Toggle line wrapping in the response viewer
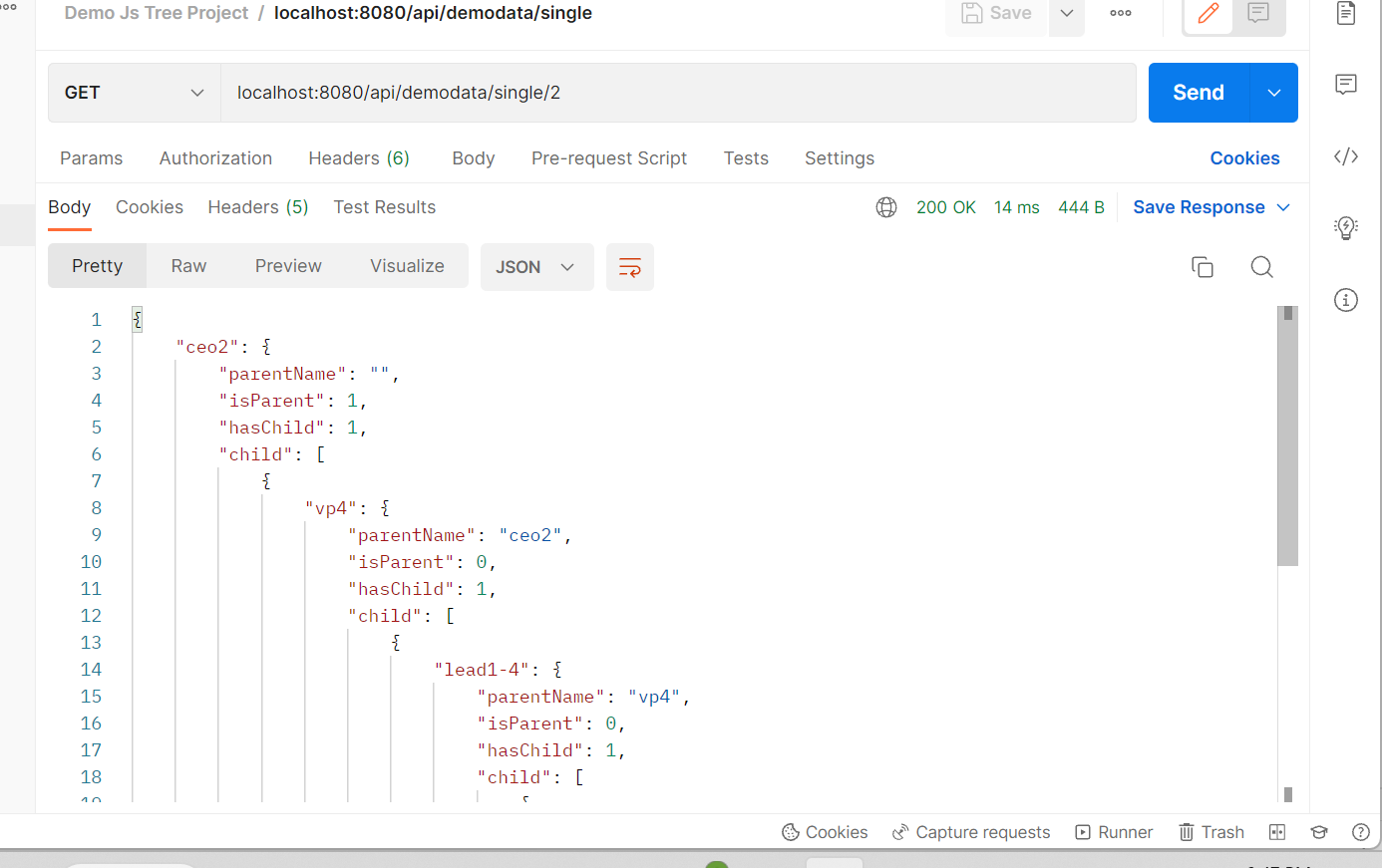 (x=629, y=267)
